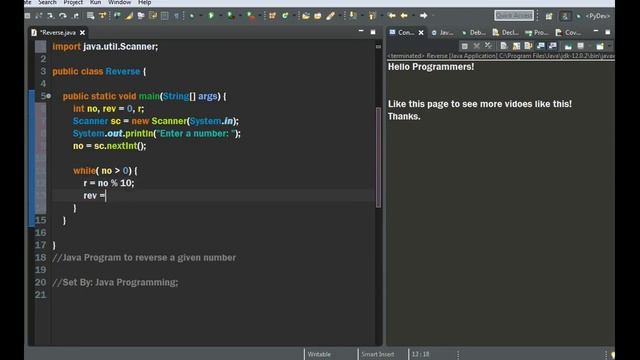
Task: Toggle show whitespace characters in the toolbar
Action: [x=176, y=16]
